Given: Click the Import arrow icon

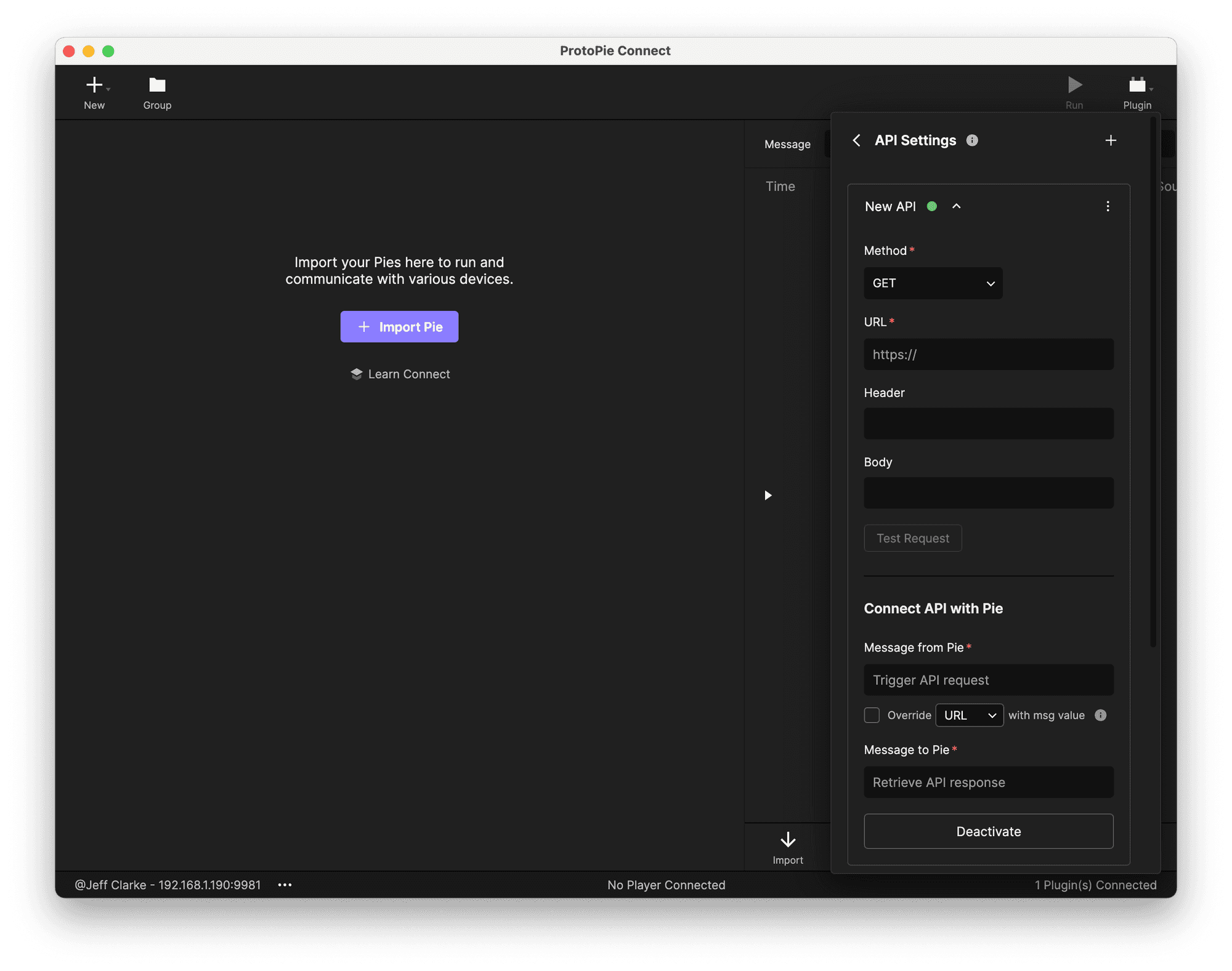Looking at the screenshot, I should pyautogui.click(x=788, y=840).
